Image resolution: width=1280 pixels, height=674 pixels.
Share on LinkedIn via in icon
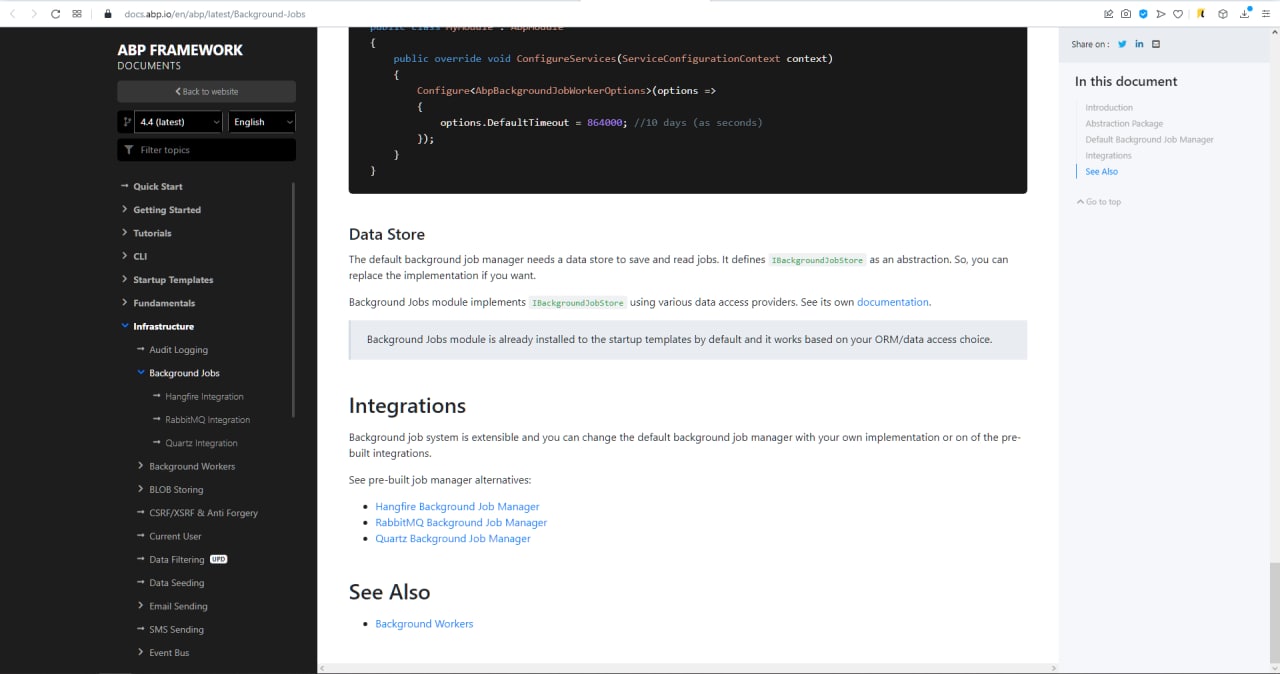click(1139, 44)
